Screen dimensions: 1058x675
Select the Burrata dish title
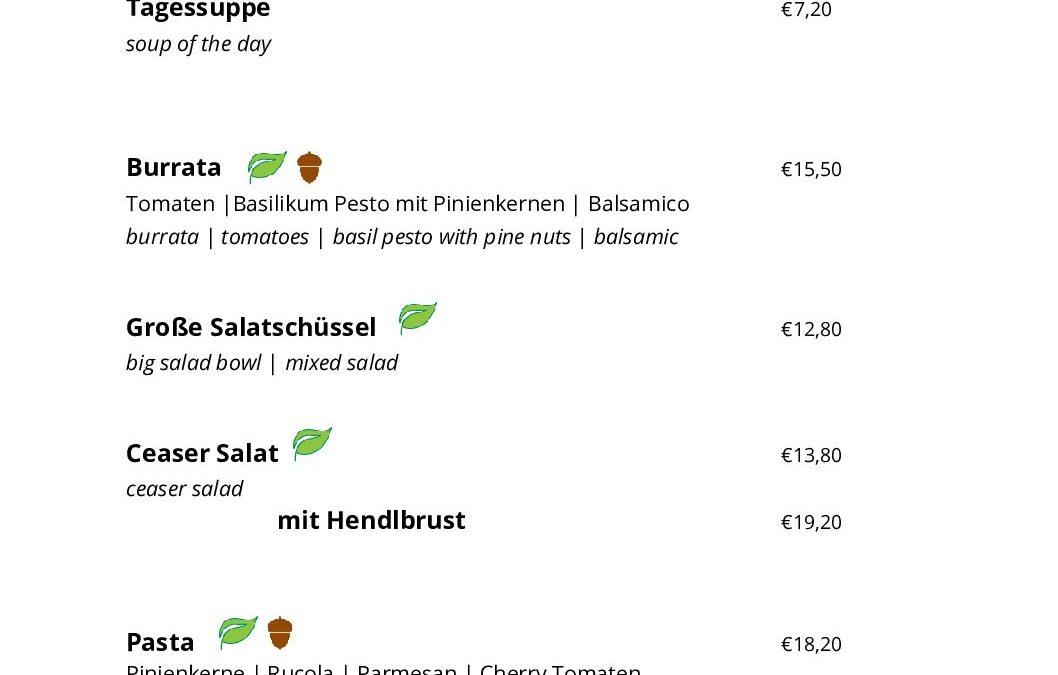(x=173, y=167)
